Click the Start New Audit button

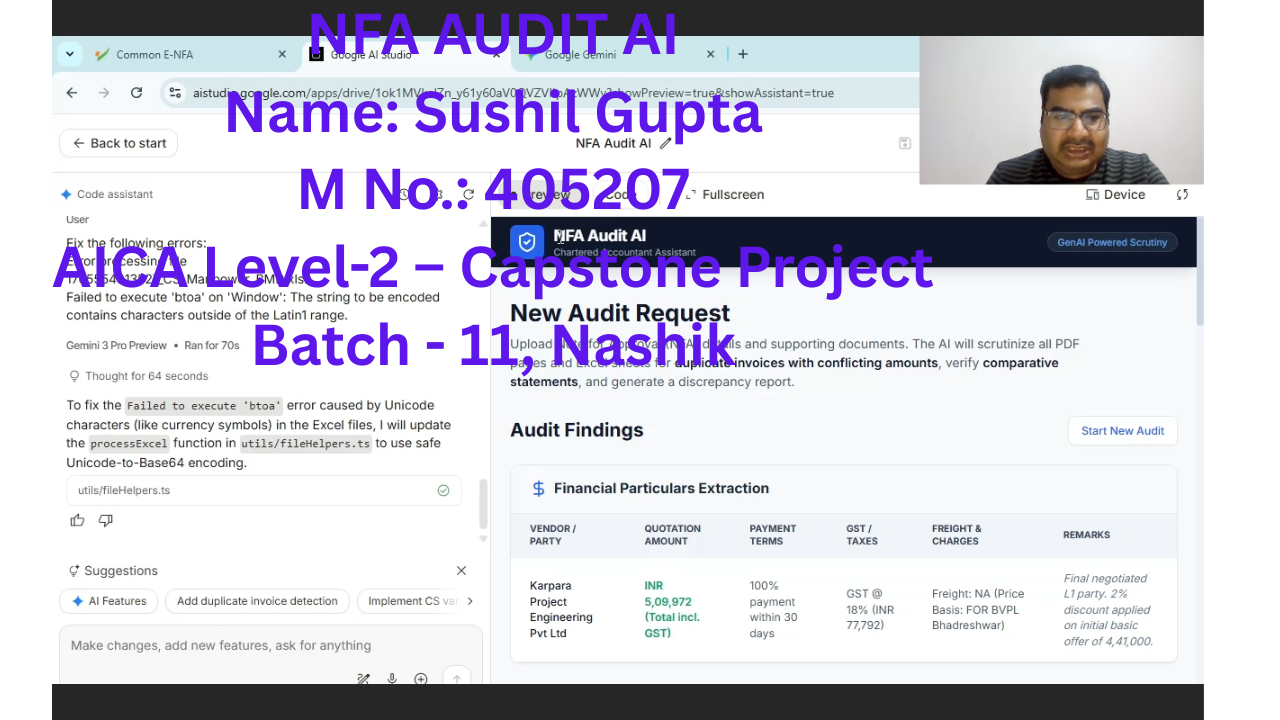[1122, 431]
